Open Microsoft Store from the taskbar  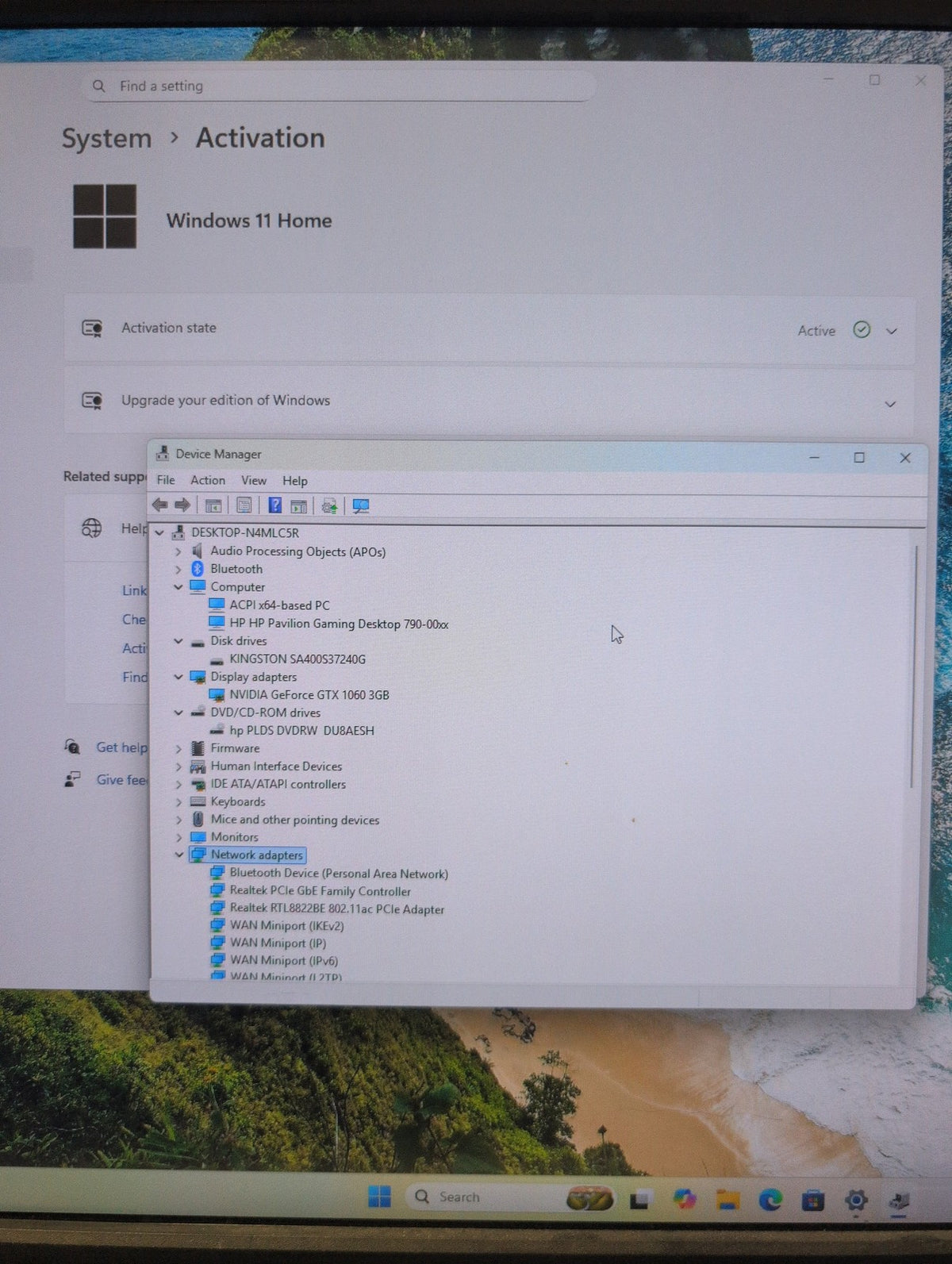click(812, 1201)
